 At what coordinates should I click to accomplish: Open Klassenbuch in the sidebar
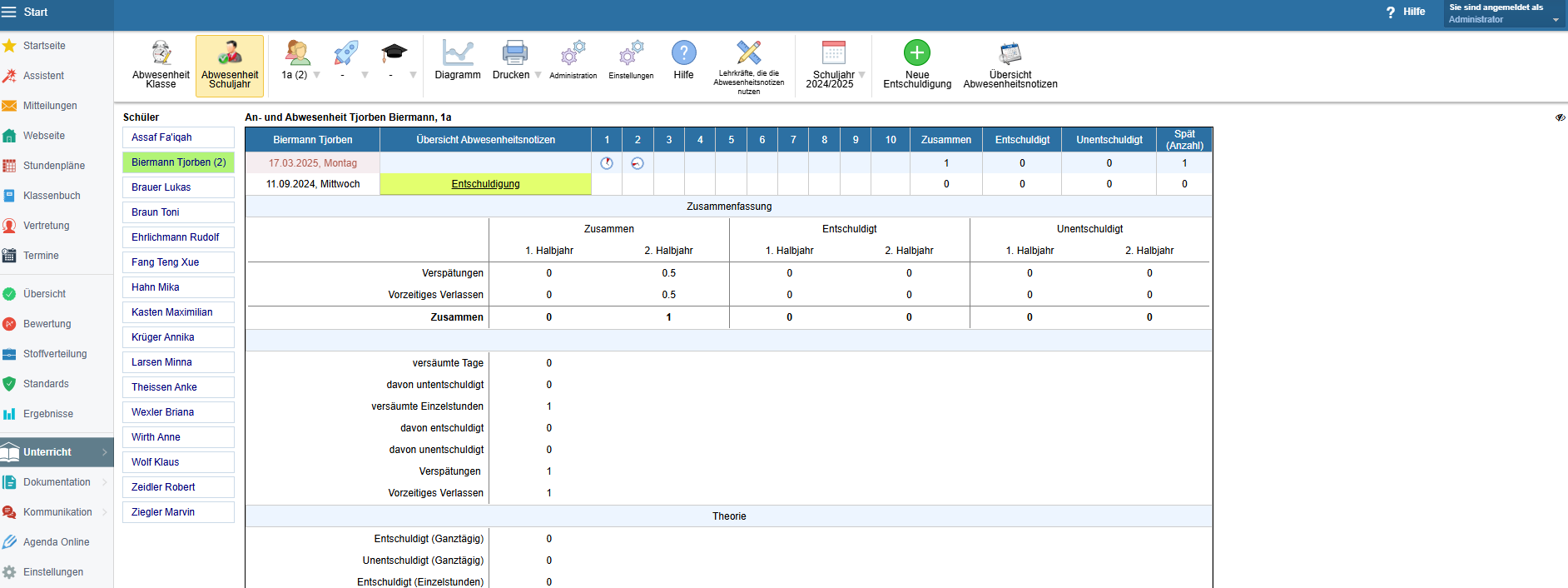[x=52, y=196]
